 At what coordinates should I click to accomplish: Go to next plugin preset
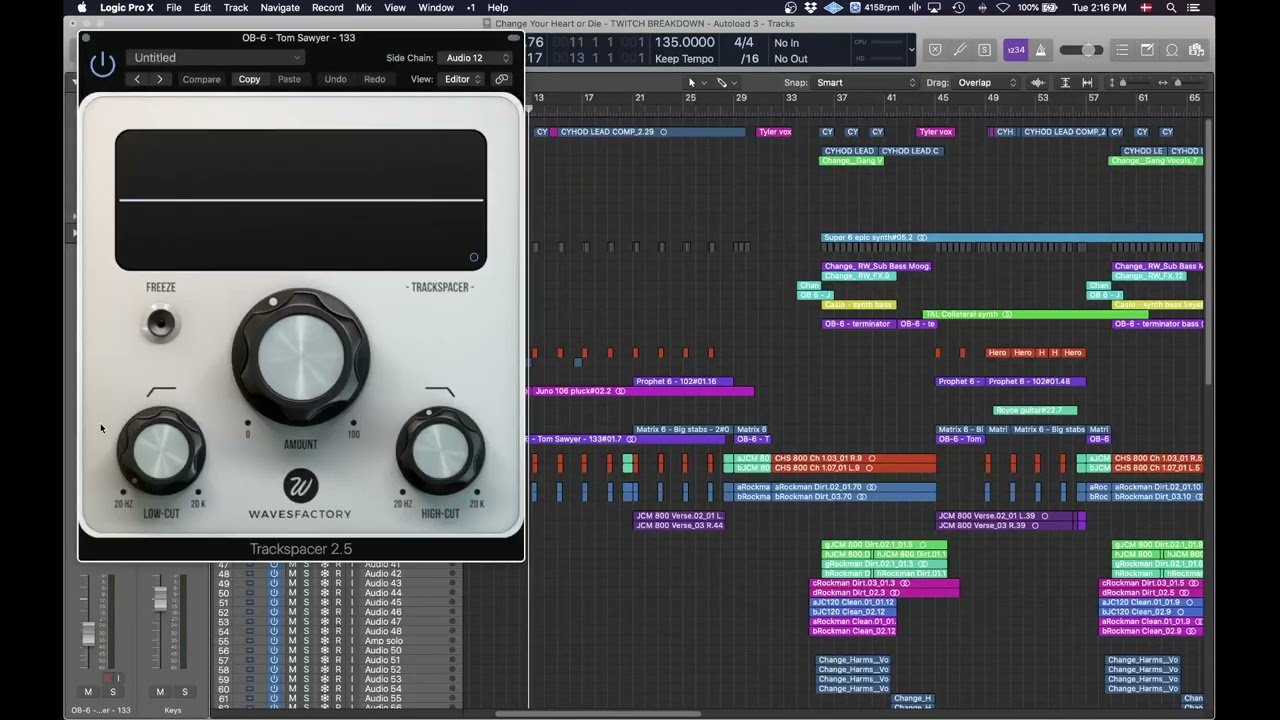tap(160, 79)
